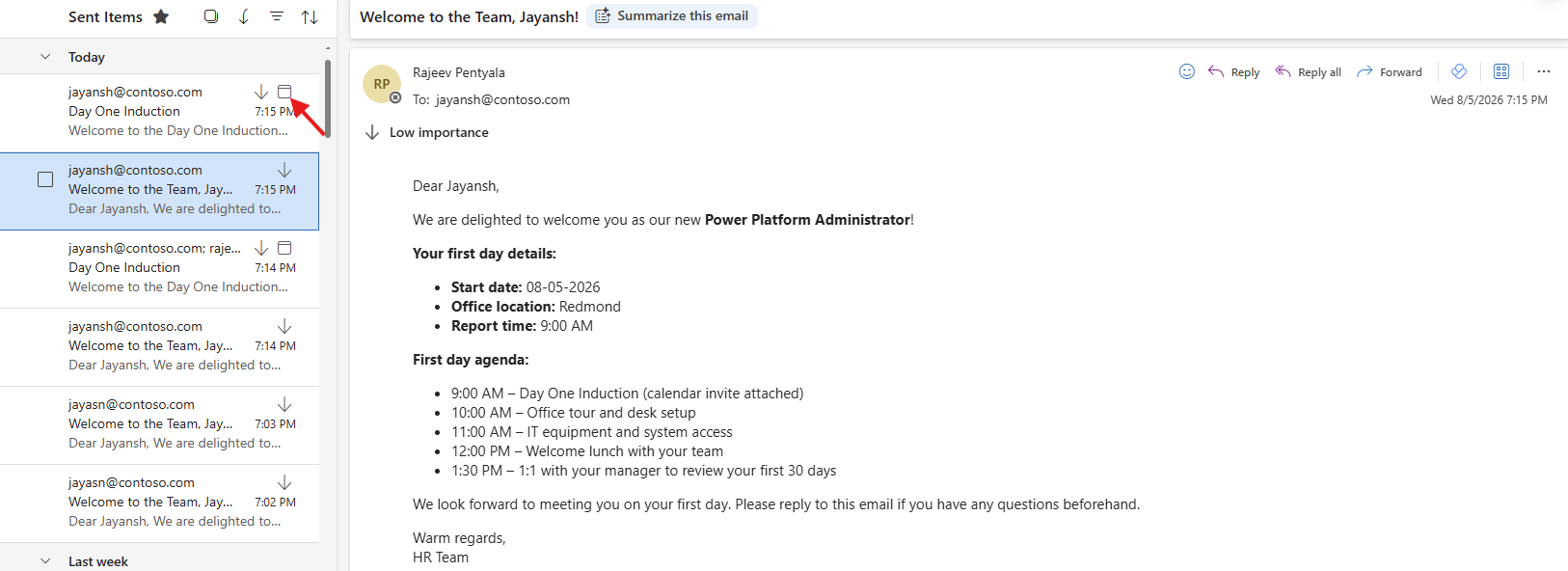Click the RP sender avatar

coord(382,84)
